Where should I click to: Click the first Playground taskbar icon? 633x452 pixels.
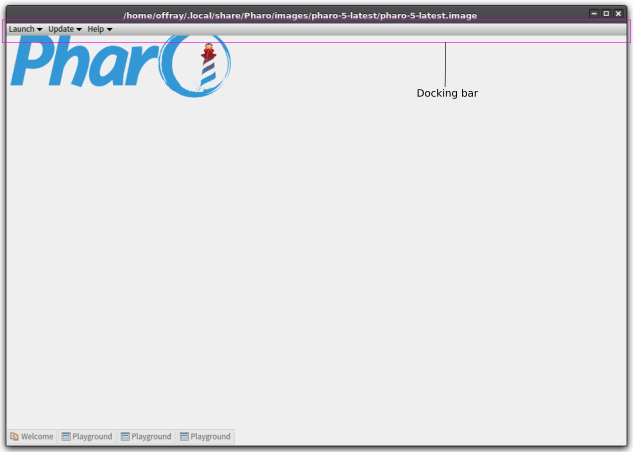(x=66, y=437)
